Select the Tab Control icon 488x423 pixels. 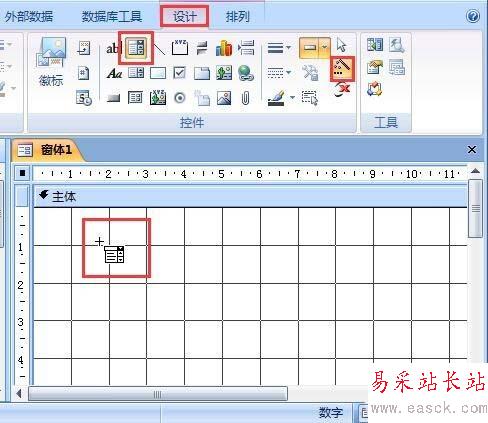click(x=202, y=73)
